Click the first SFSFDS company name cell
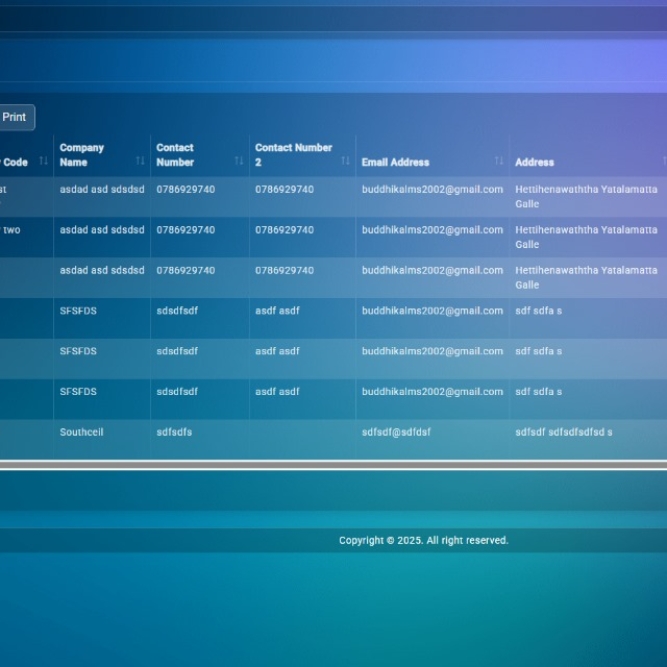The height and width of the screenshot is (667, 667). click(x=78, y=311)
